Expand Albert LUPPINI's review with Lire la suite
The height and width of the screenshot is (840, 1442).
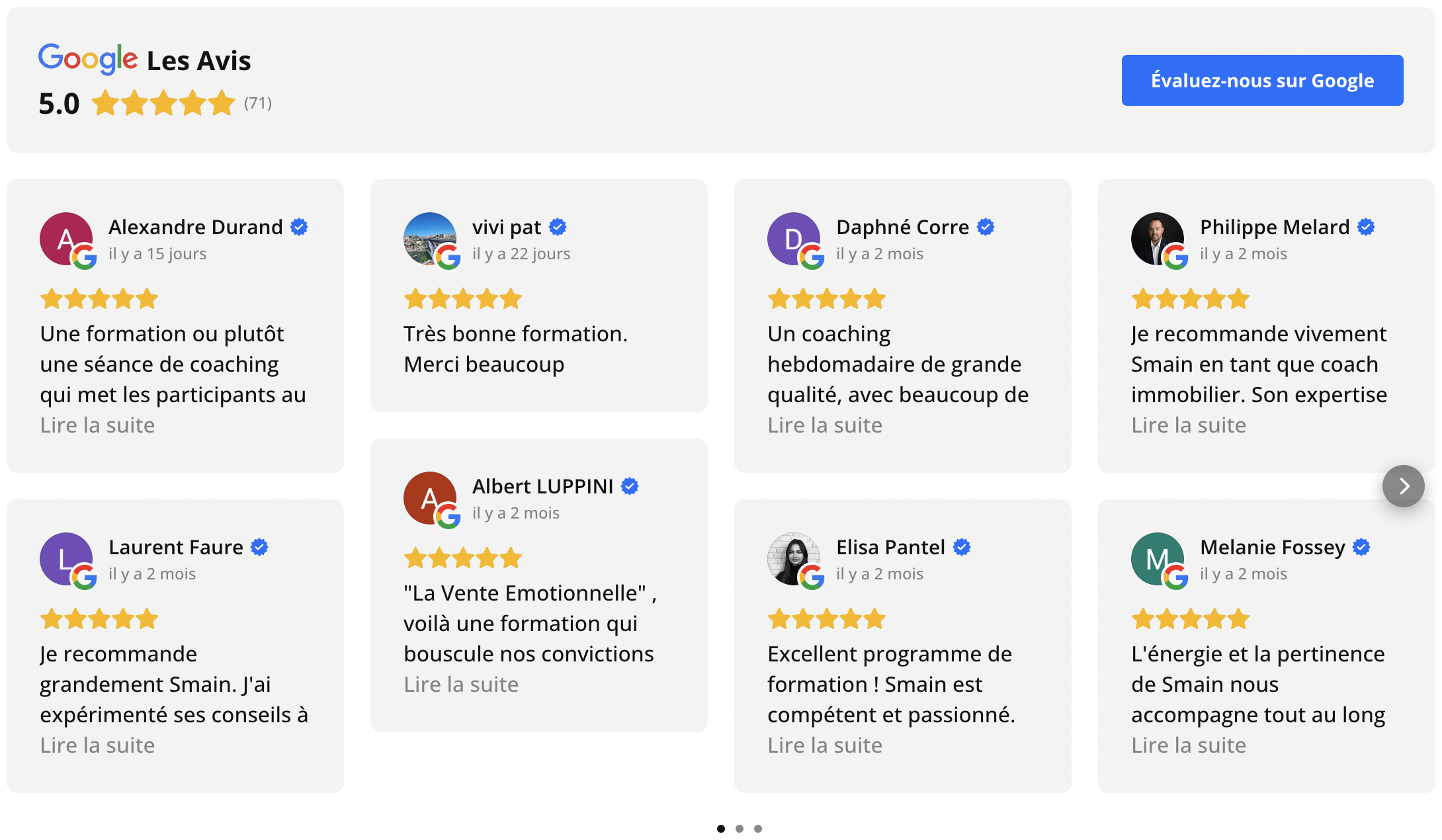point(461,685)
